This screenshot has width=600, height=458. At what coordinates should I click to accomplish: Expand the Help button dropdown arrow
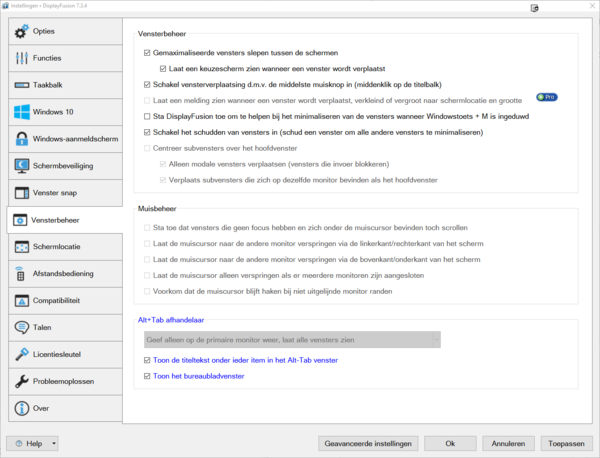[54, 443]
